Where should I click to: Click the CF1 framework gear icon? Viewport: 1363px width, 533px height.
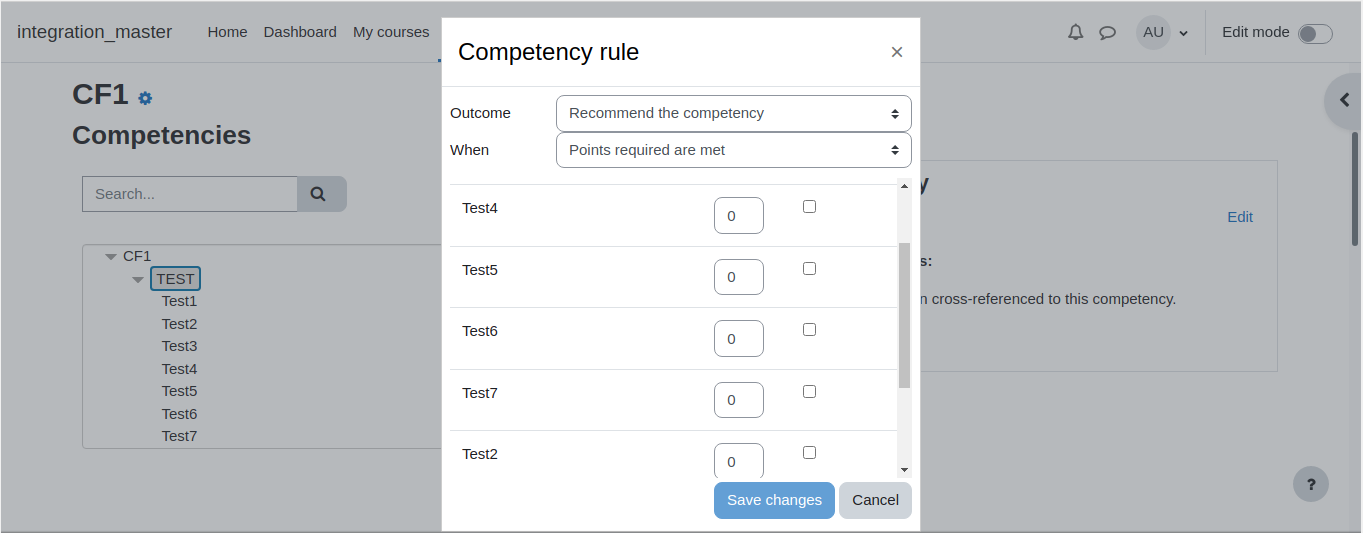145,98
